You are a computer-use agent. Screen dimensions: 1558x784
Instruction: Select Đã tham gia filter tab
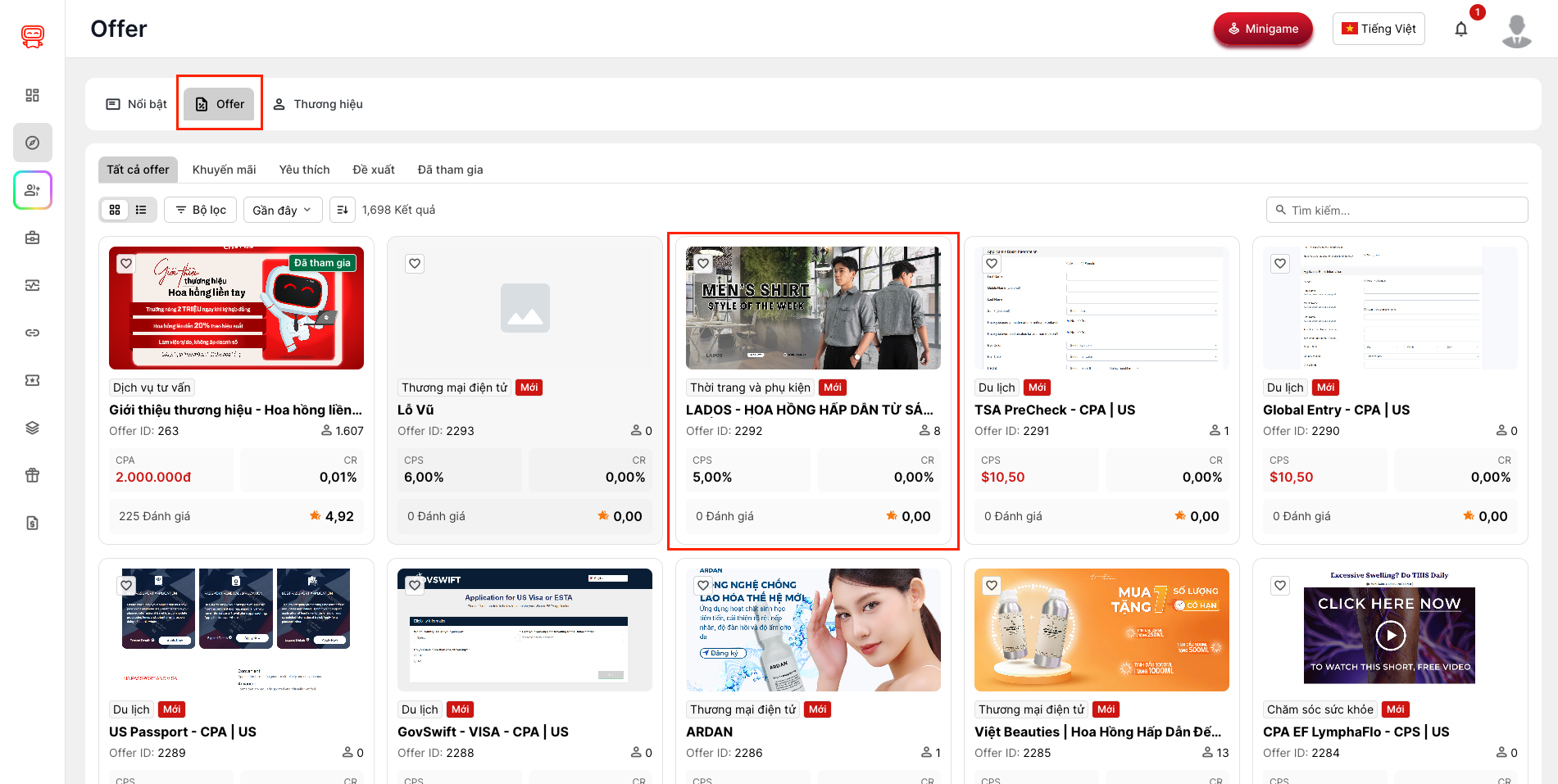[x=451, y=170]
